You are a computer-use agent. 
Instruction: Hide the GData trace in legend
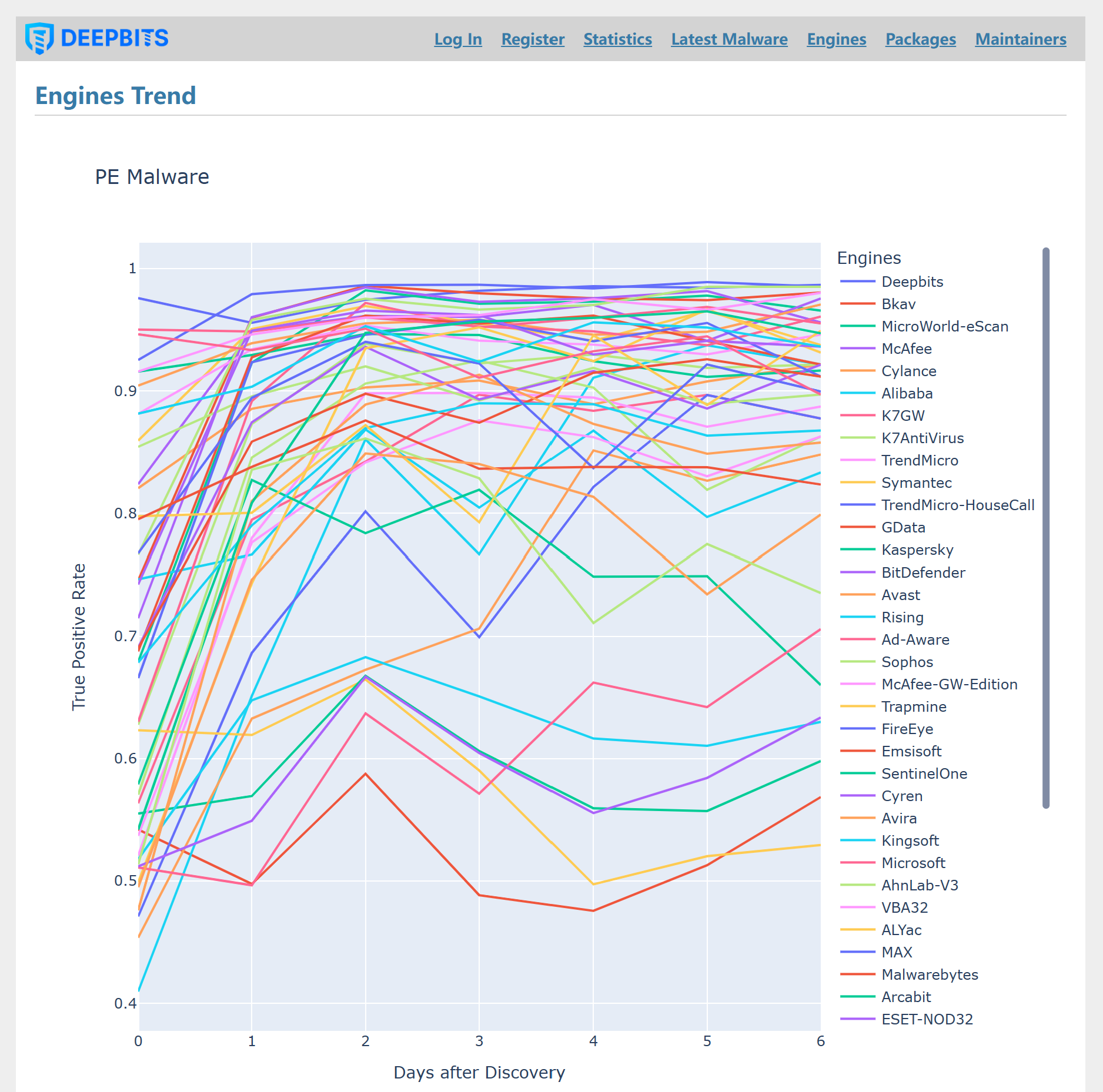click(883, 527)
